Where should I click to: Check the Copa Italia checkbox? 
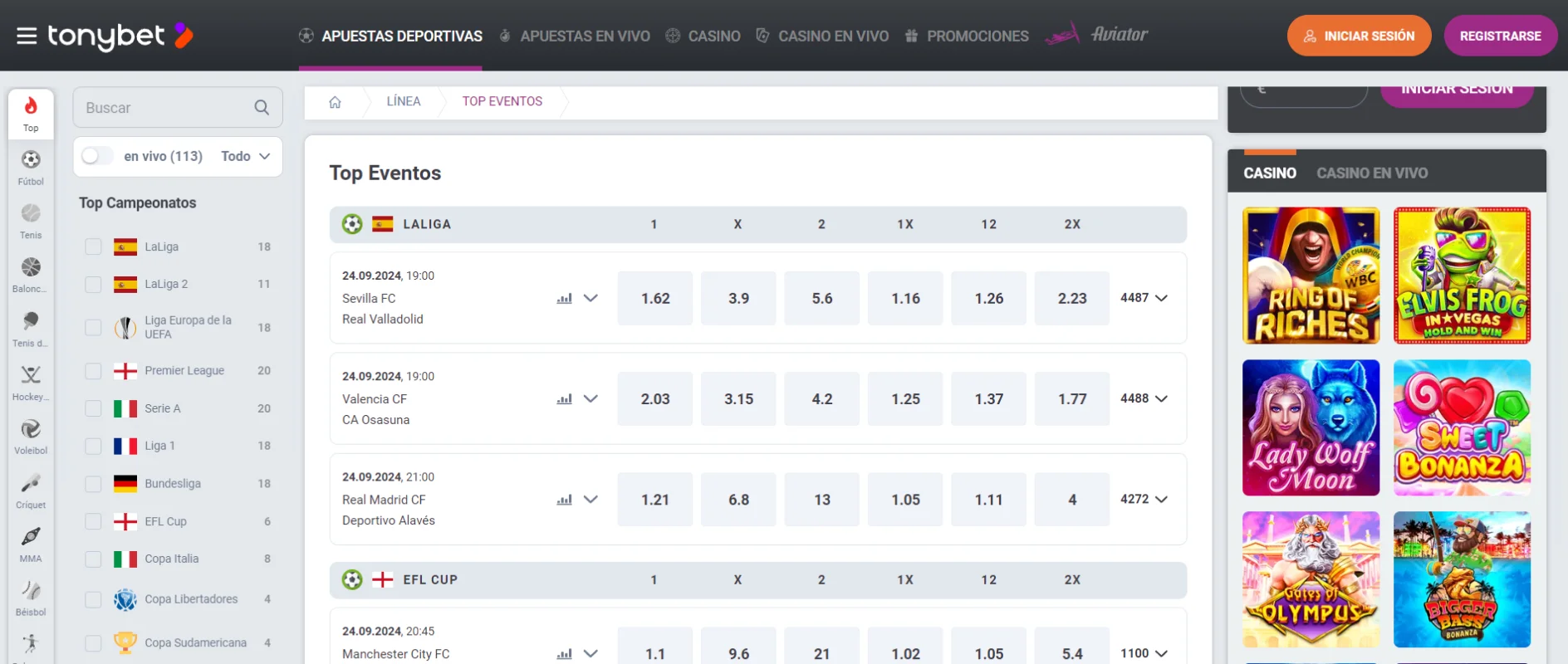pyautogui.click(x=93, y=559)
